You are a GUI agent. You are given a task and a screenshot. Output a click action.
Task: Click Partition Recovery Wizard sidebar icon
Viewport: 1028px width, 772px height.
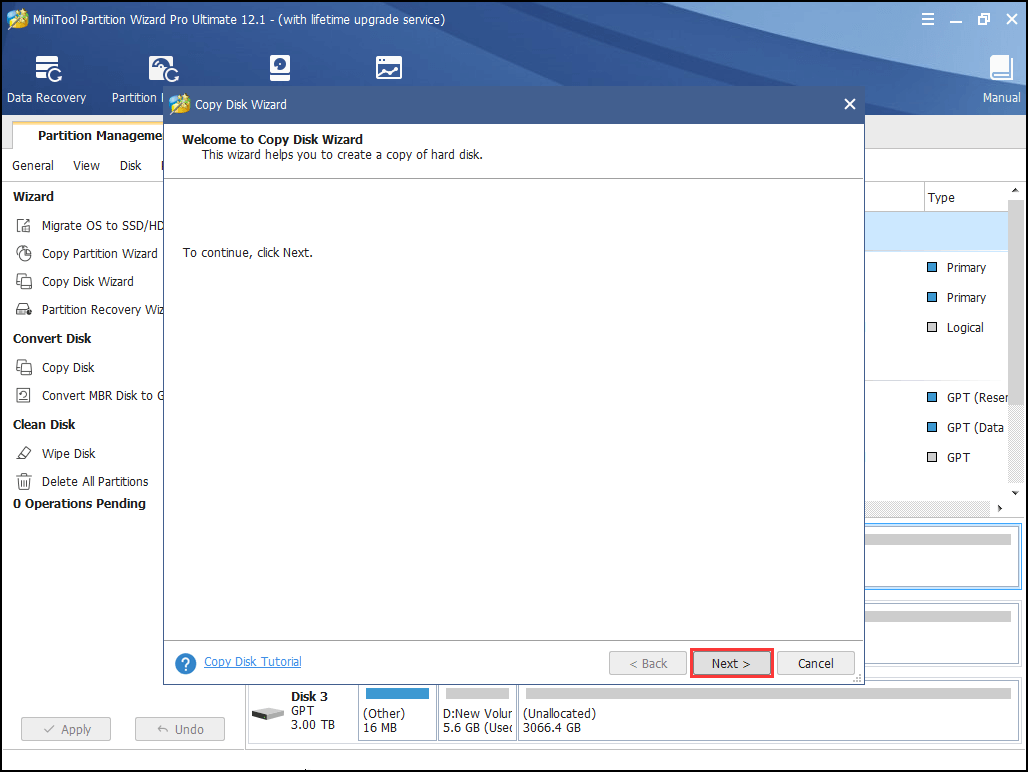pyautogui.click(x=24, y=309)
